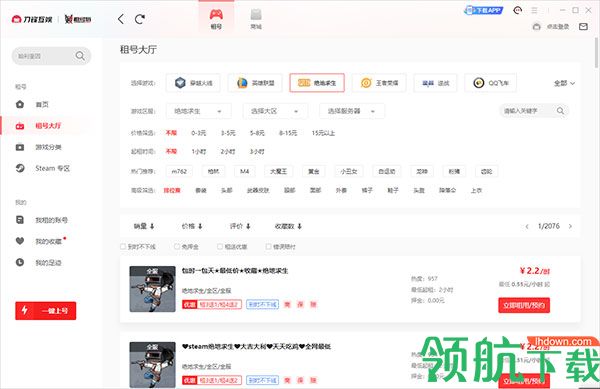
Task: Go to the next results page
Action: 570,226
